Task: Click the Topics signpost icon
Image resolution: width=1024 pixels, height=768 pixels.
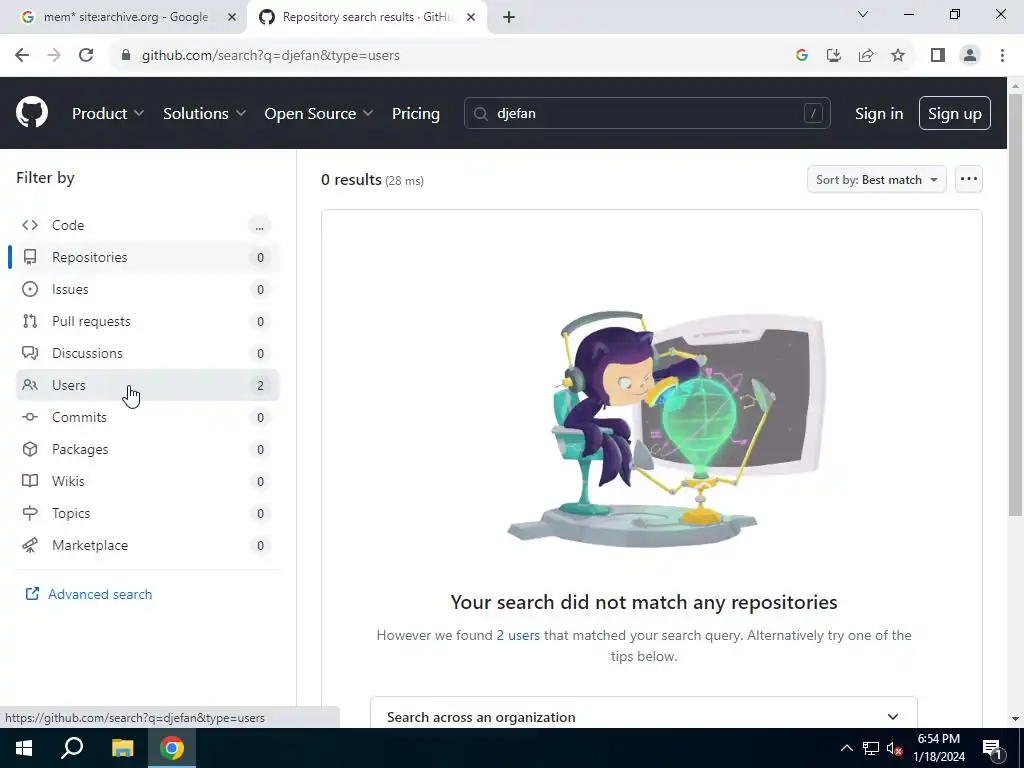Action: [x=30, y=513]
